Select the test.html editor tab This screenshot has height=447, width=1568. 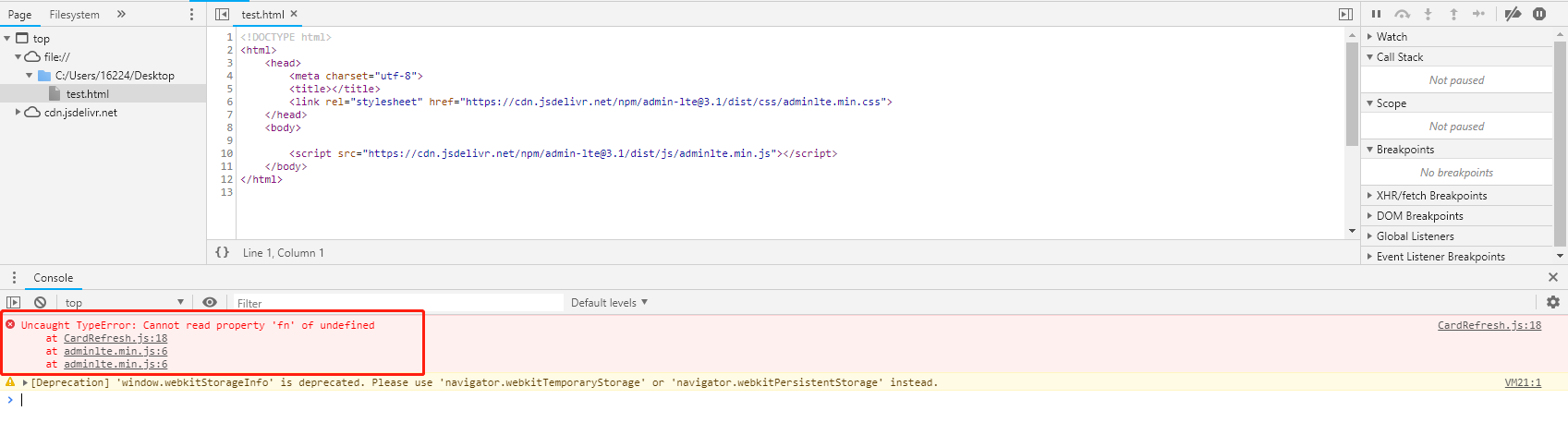pyautogui.click(x=262, y=15)
